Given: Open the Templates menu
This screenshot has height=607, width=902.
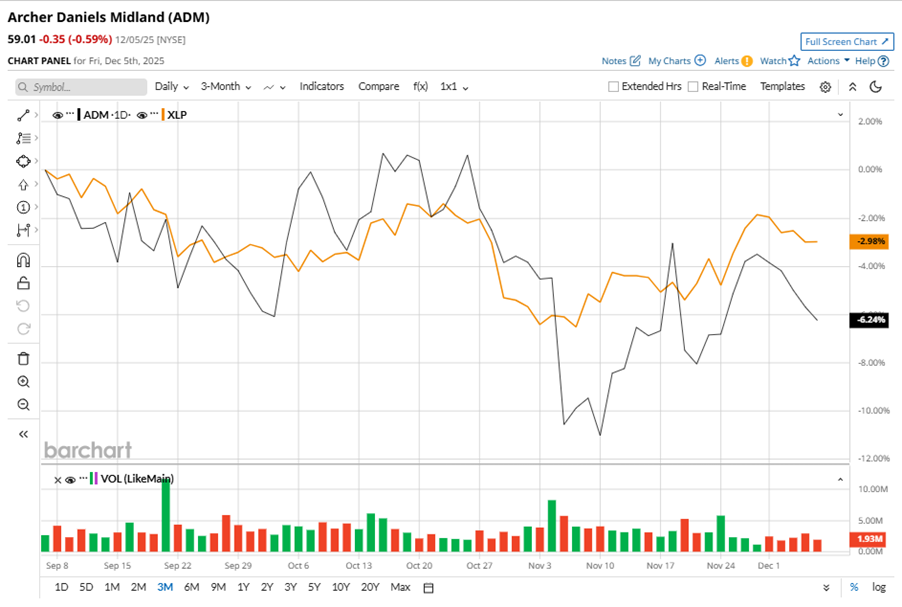Looking at the screenshot, I should click(782, 86).
